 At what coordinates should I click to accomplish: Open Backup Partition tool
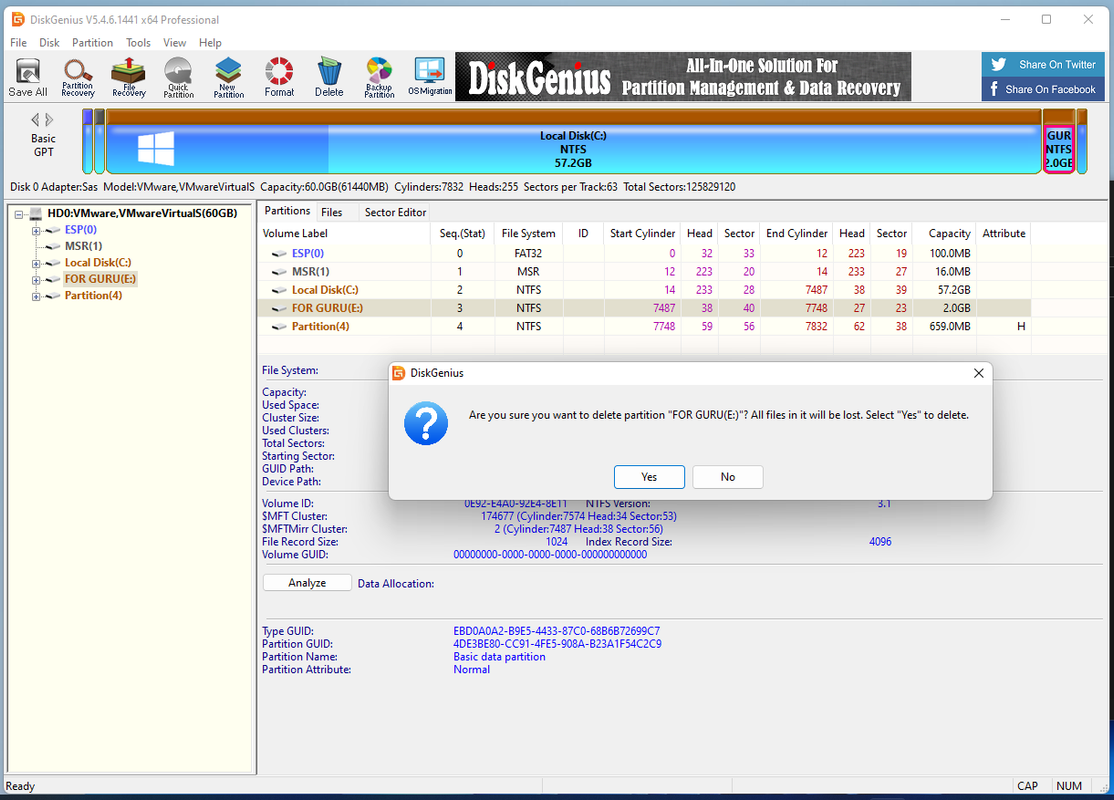[379, 77]
